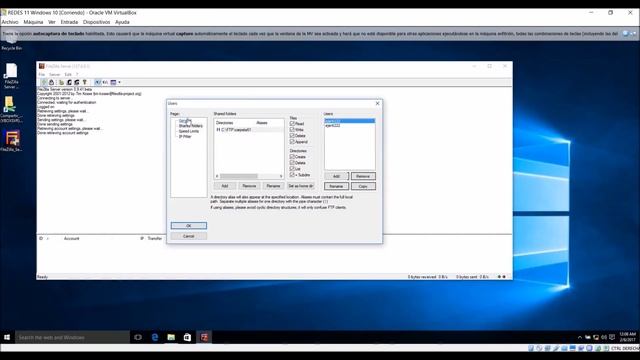Click Set as home dir button
Viewport: 640px width, 360px height.
click(301, 186)
